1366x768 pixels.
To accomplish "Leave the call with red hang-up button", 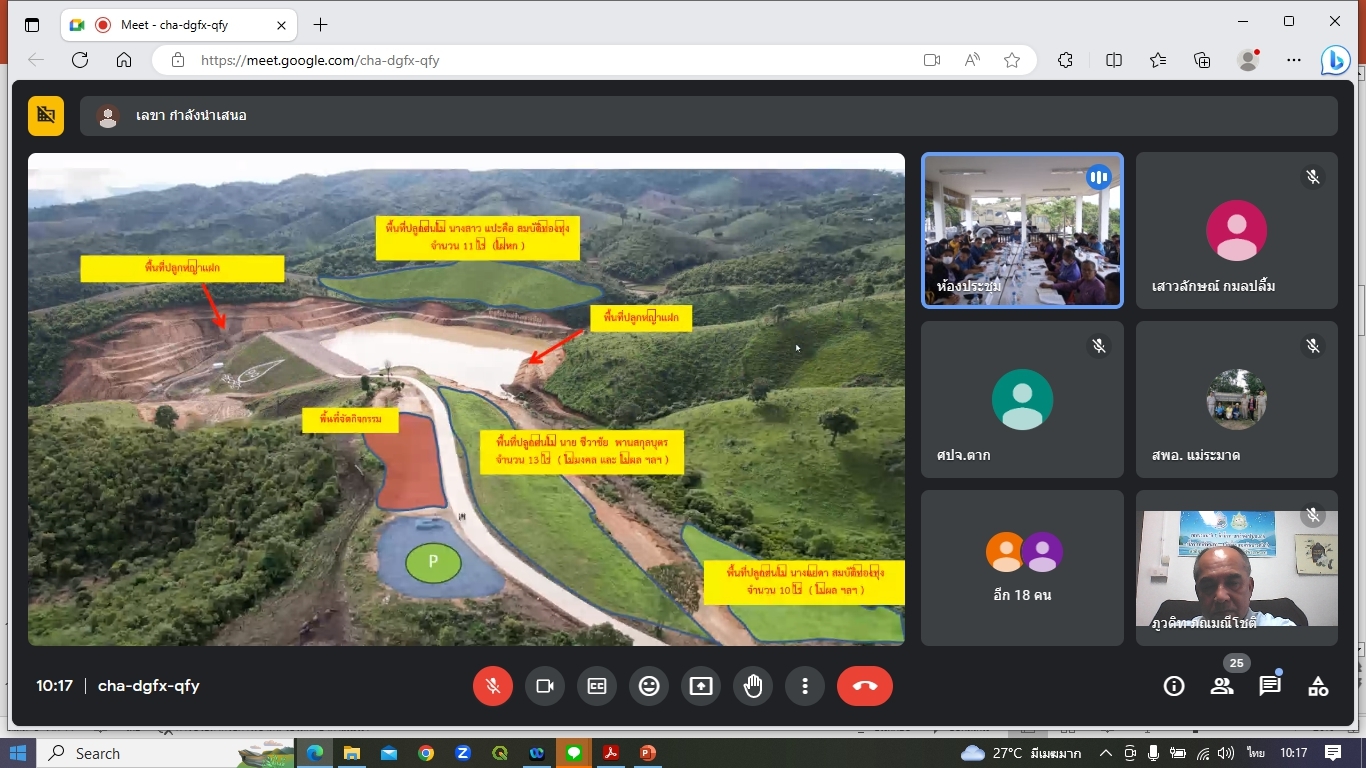I will coord(865,686).
